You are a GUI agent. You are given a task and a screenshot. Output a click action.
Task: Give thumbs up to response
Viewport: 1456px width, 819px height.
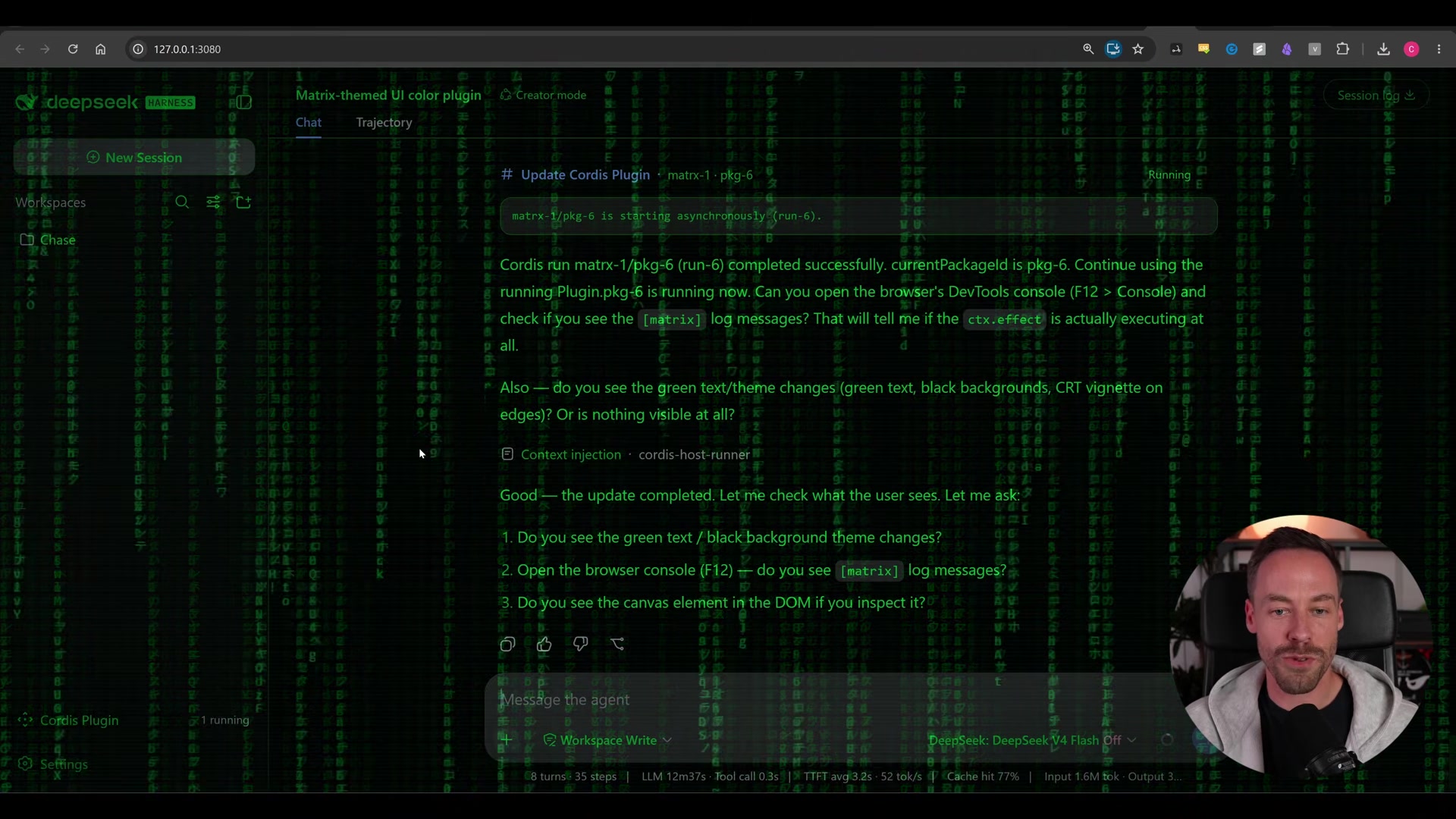pos(544,644)
